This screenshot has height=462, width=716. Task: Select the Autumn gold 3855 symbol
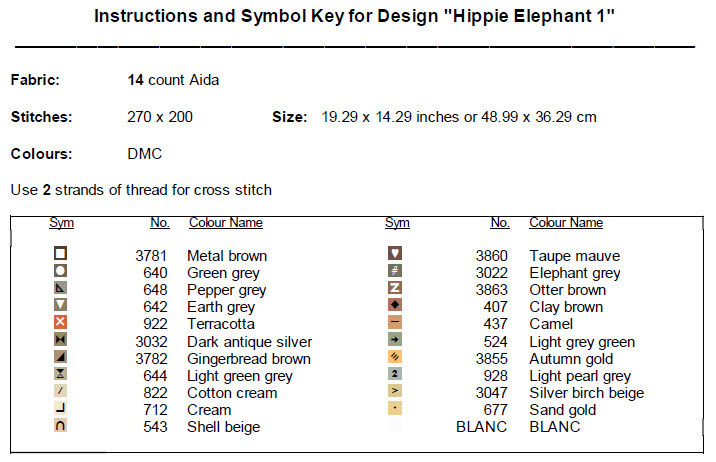pyautogui.click(x=395, y=357)
